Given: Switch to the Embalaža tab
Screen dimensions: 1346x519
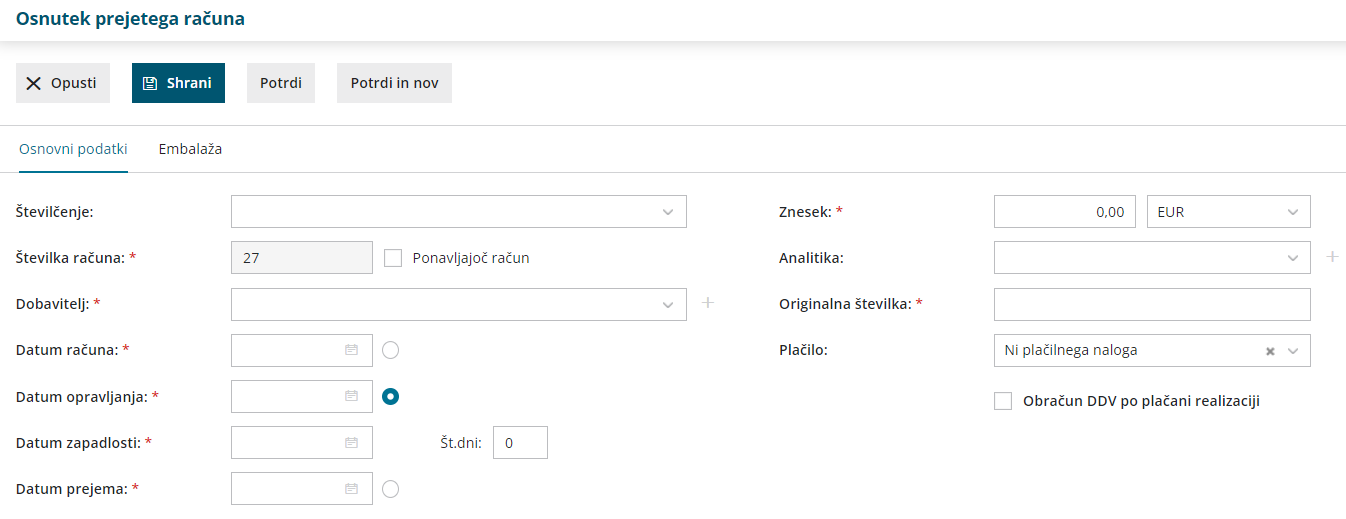Looking at the screenshot, I should click(x=190, y=149).
